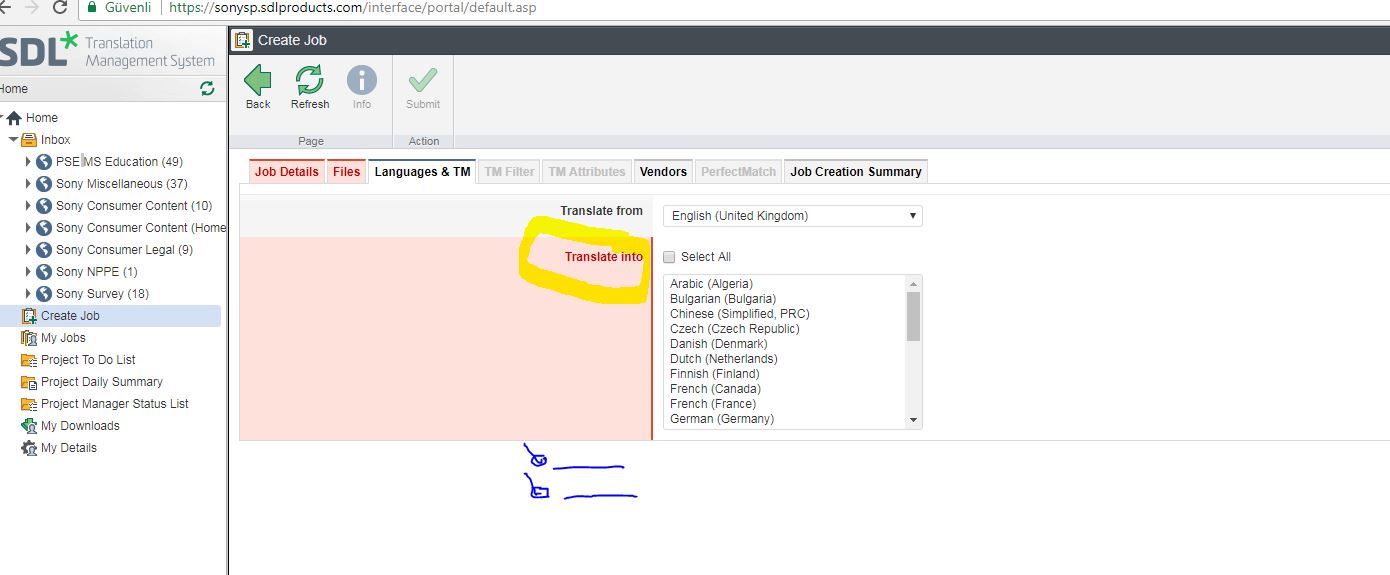The width and height of the screenshot is (1390, 575).
Task: Click globe icon beside Sony Survey
Action: [44, 294]
